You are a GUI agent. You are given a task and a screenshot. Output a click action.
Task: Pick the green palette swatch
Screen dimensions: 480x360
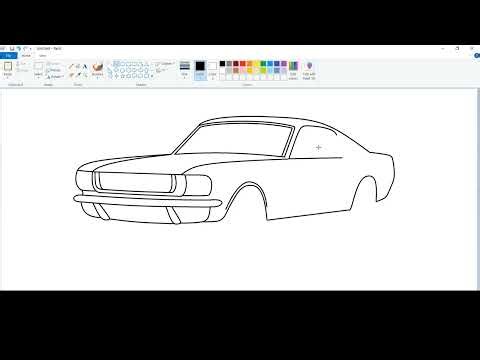tap(263, 63)
